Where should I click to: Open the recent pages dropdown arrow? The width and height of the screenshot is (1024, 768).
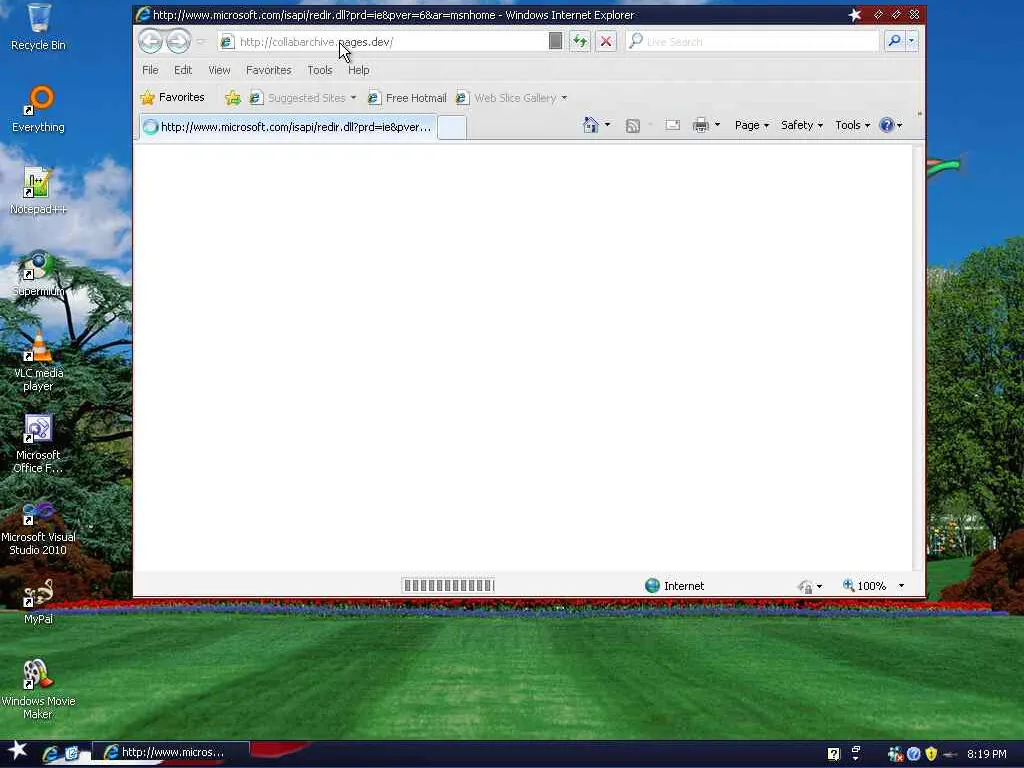coord(201,42)
